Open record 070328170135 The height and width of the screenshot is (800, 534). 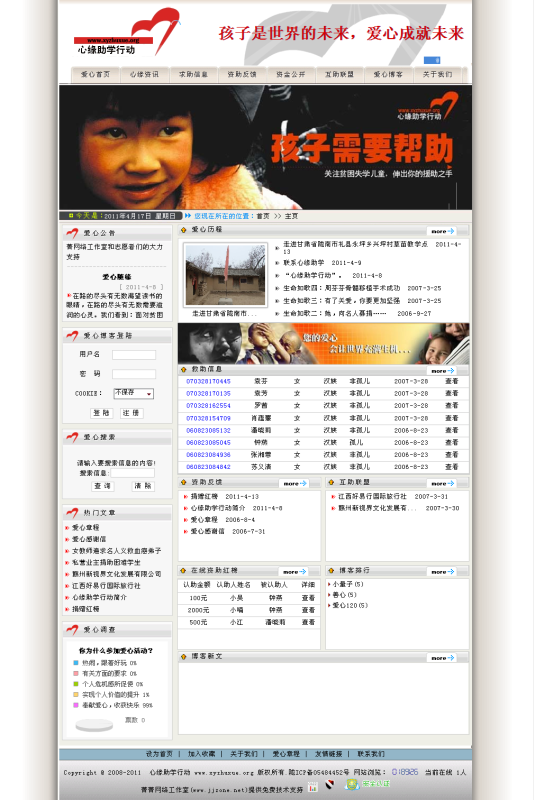208,393
